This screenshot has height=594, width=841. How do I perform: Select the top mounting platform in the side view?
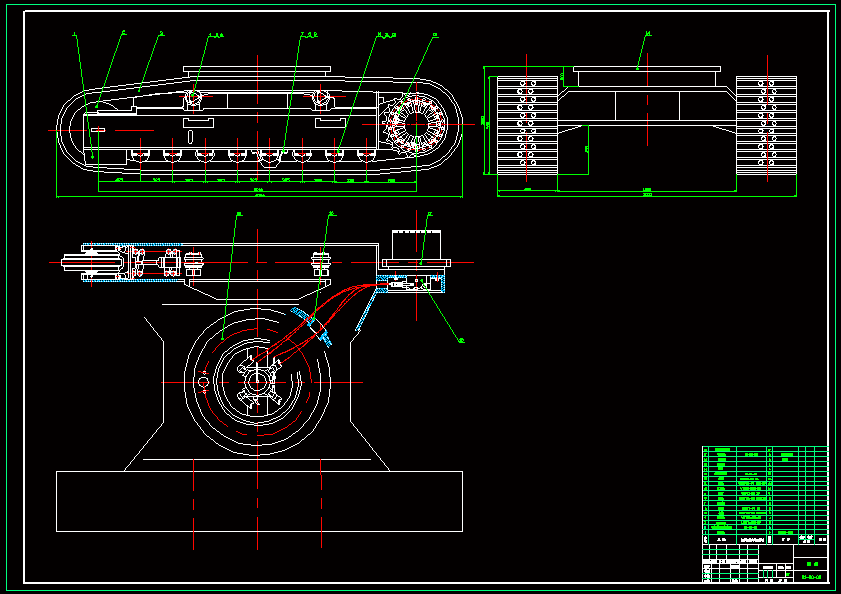tap(257, 69)
